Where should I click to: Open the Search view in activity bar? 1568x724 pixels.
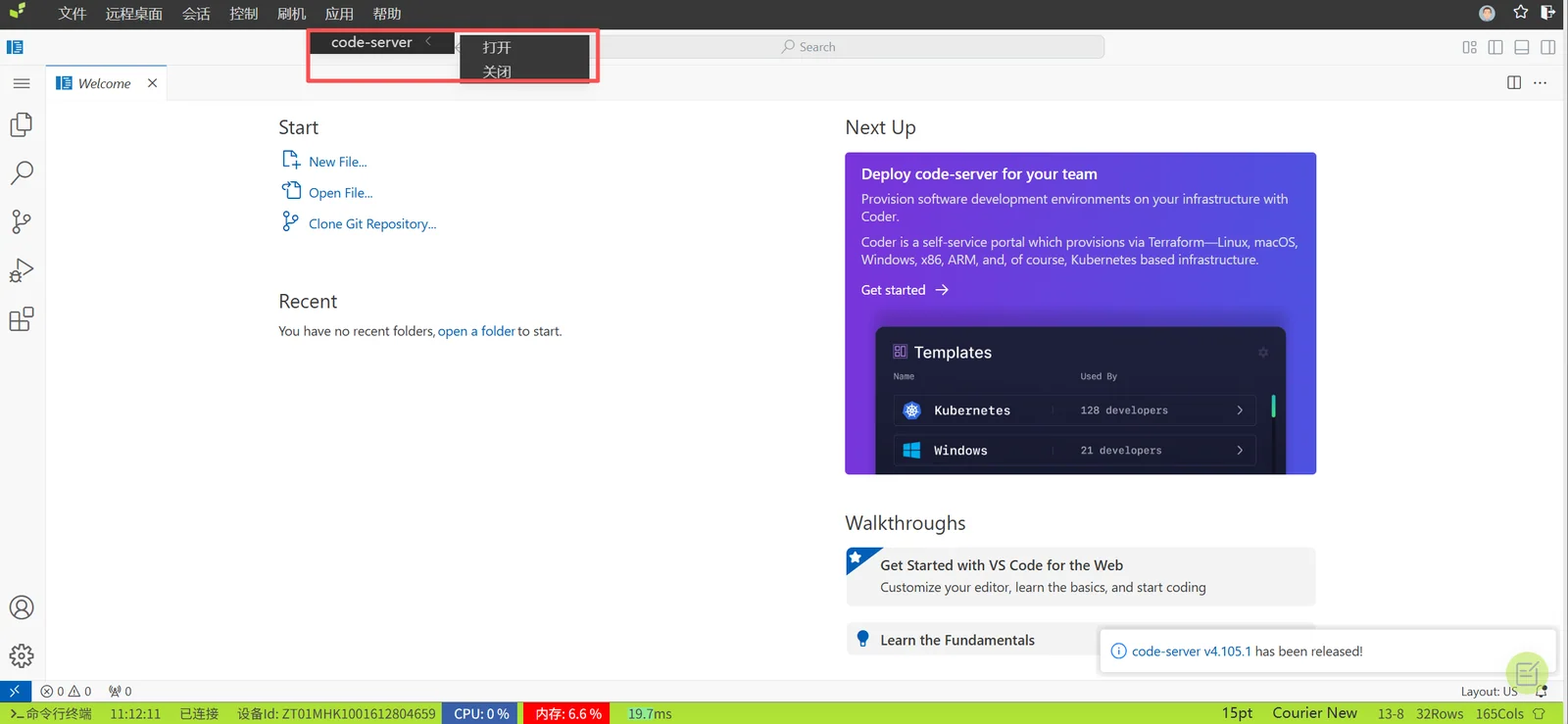21,173
